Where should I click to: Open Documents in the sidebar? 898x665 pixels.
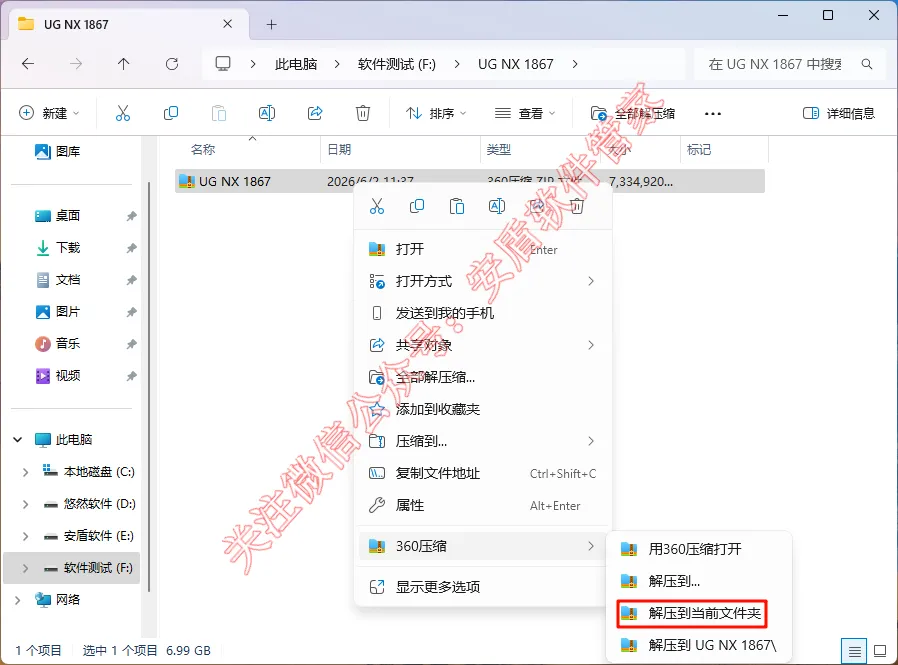coord(57,280)
